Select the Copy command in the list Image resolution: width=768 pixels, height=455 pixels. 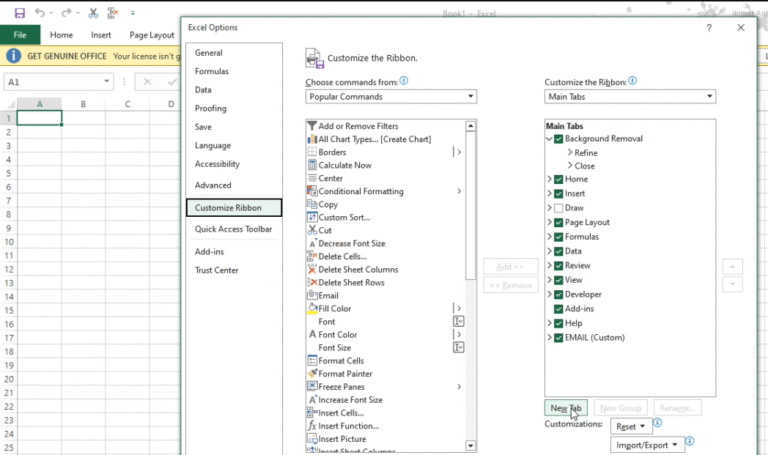385,204
